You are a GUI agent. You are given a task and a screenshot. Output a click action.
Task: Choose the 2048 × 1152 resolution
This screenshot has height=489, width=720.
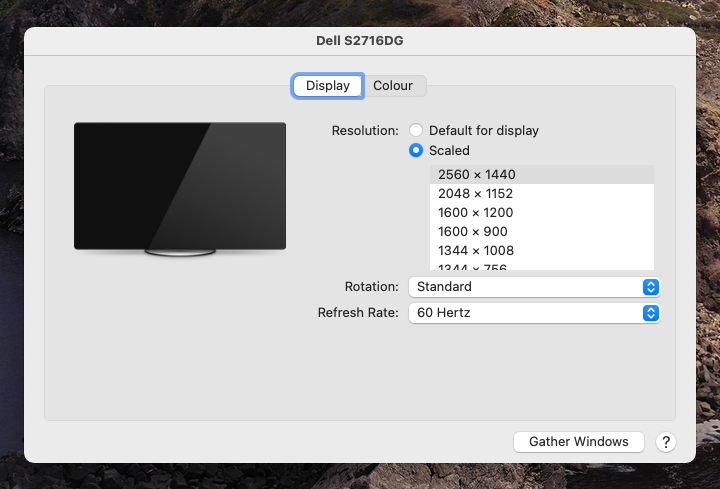point(542,194)
